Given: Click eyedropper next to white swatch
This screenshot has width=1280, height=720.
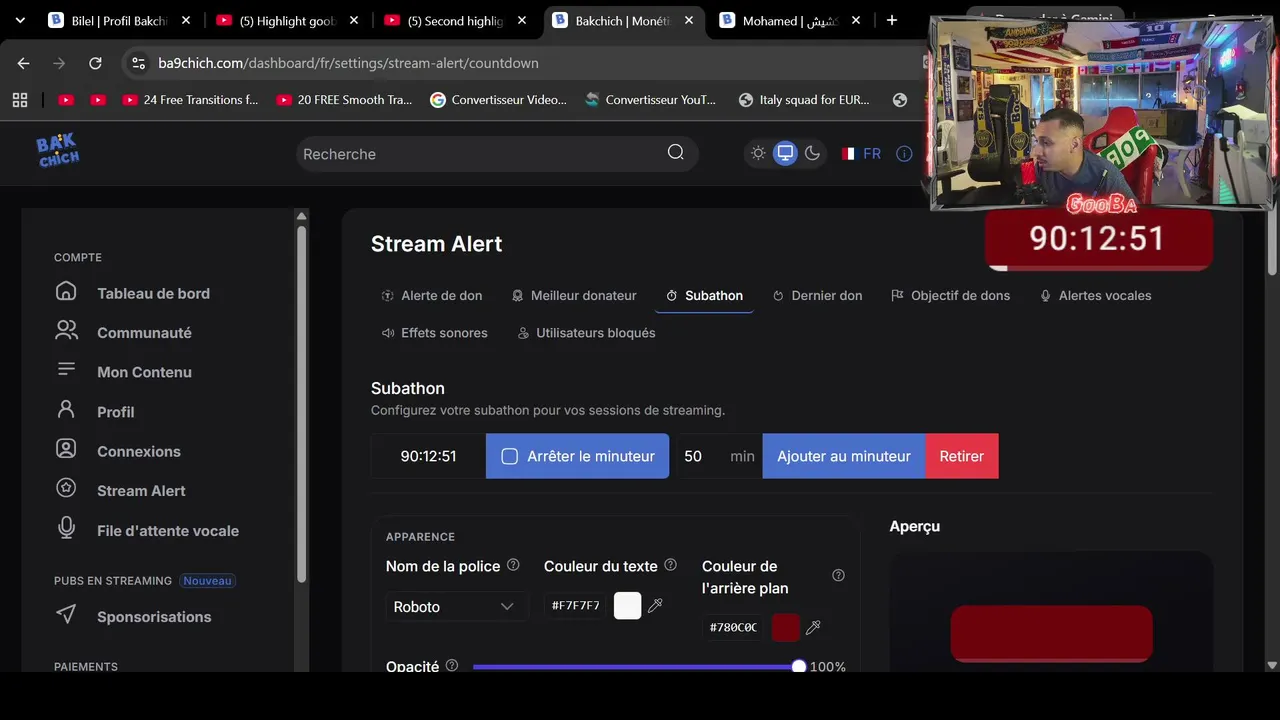Looking at the screenshot, I should (655, 605).
